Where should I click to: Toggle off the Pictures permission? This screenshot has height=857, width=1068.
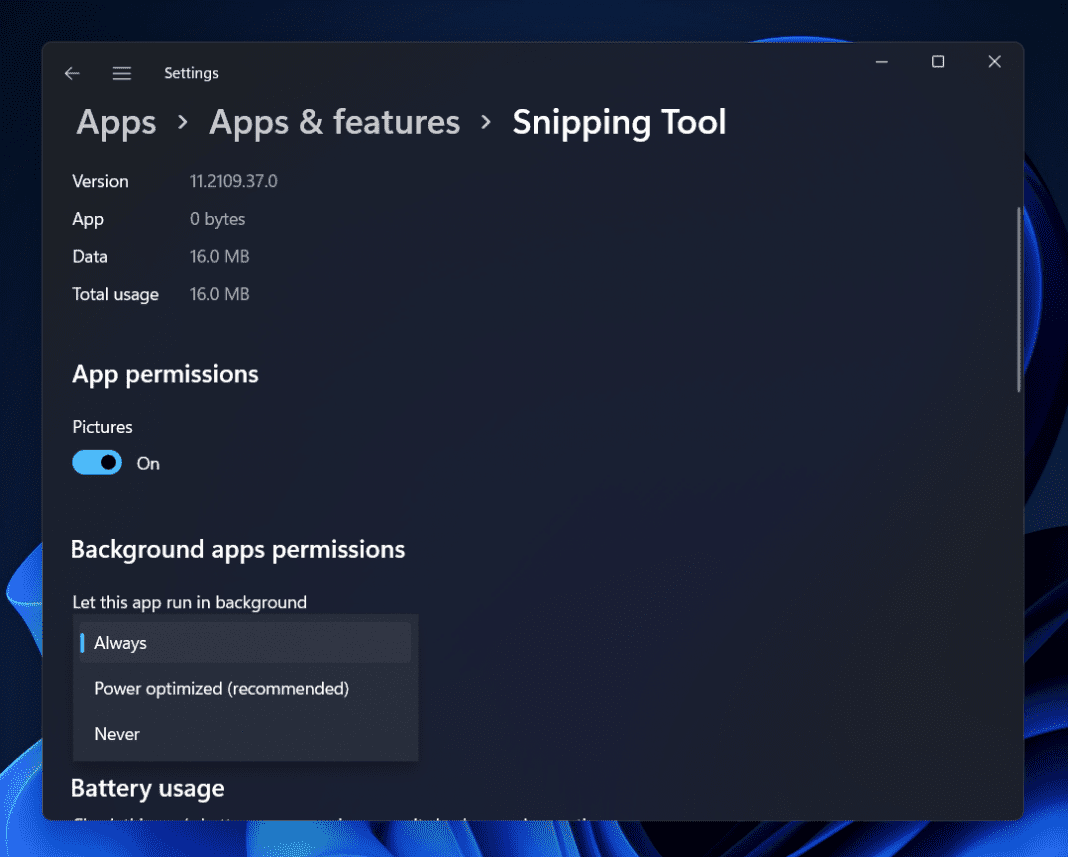point(96,462)
